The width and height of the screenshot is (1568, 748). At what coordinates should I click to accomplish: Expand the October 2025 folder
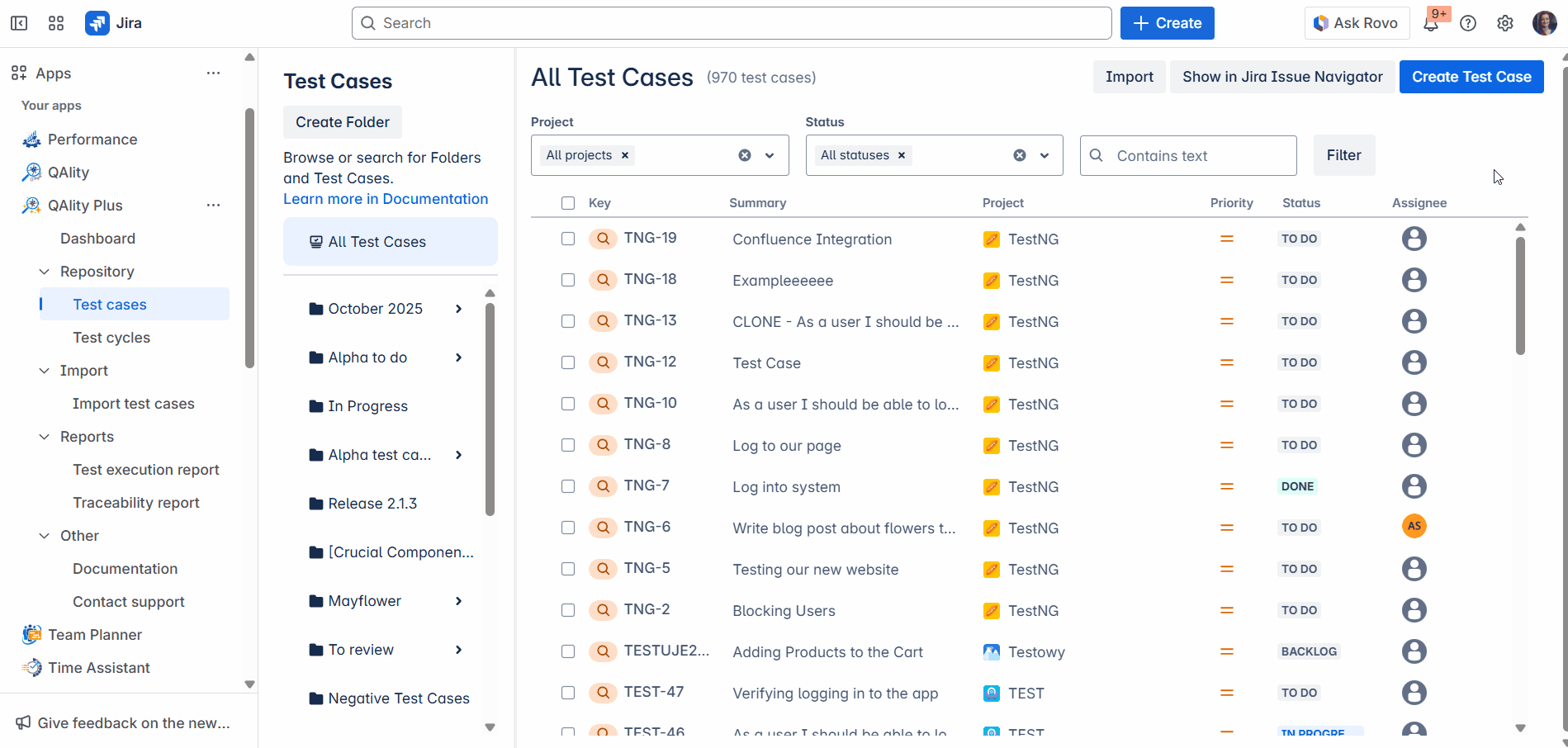coord(458,309)
